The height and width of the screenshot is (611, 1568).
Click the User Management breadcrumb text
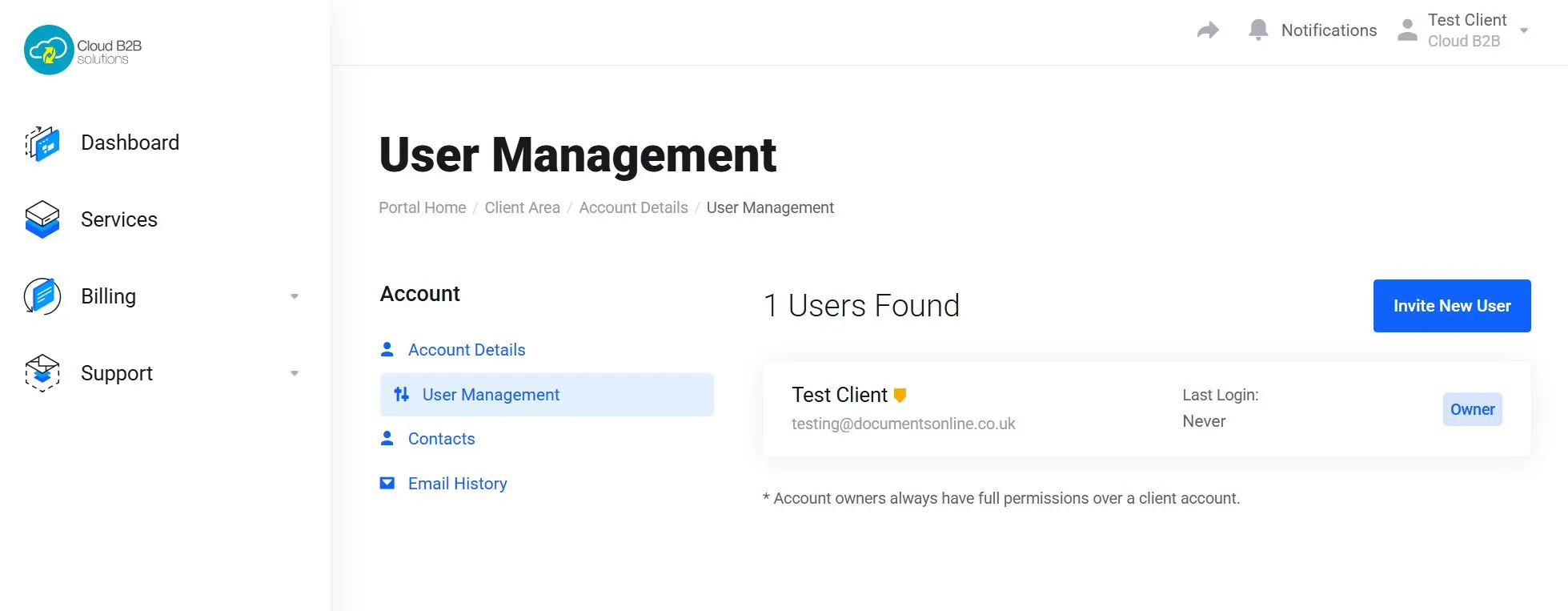[770, 207]
